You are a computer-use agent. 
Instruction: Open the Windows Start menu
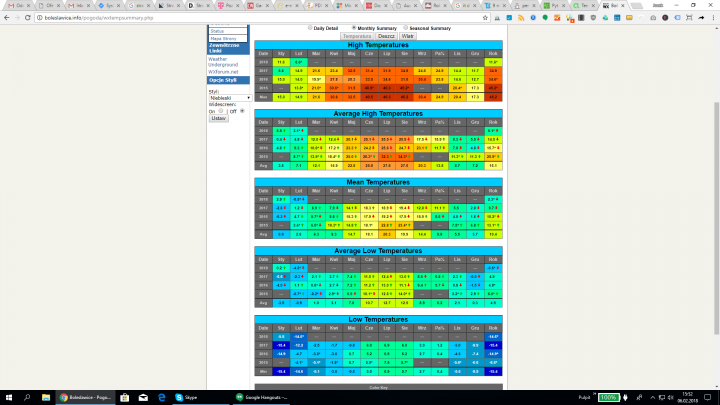(7, 396)
